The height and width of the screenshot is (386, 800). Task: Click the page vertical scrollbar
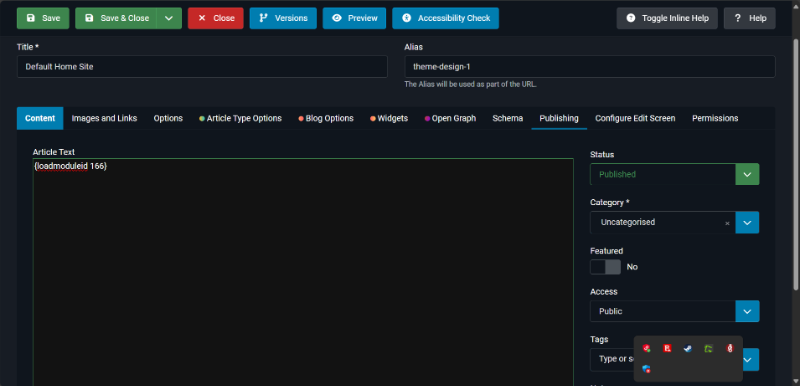(x=796, y=166)
